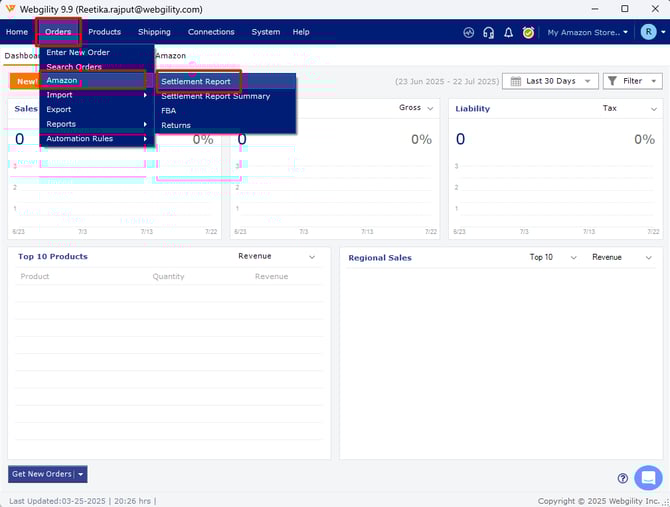Click Returns in the Amazon submenu
Screen dimensions: 670x507
click(x=176, y=125)
